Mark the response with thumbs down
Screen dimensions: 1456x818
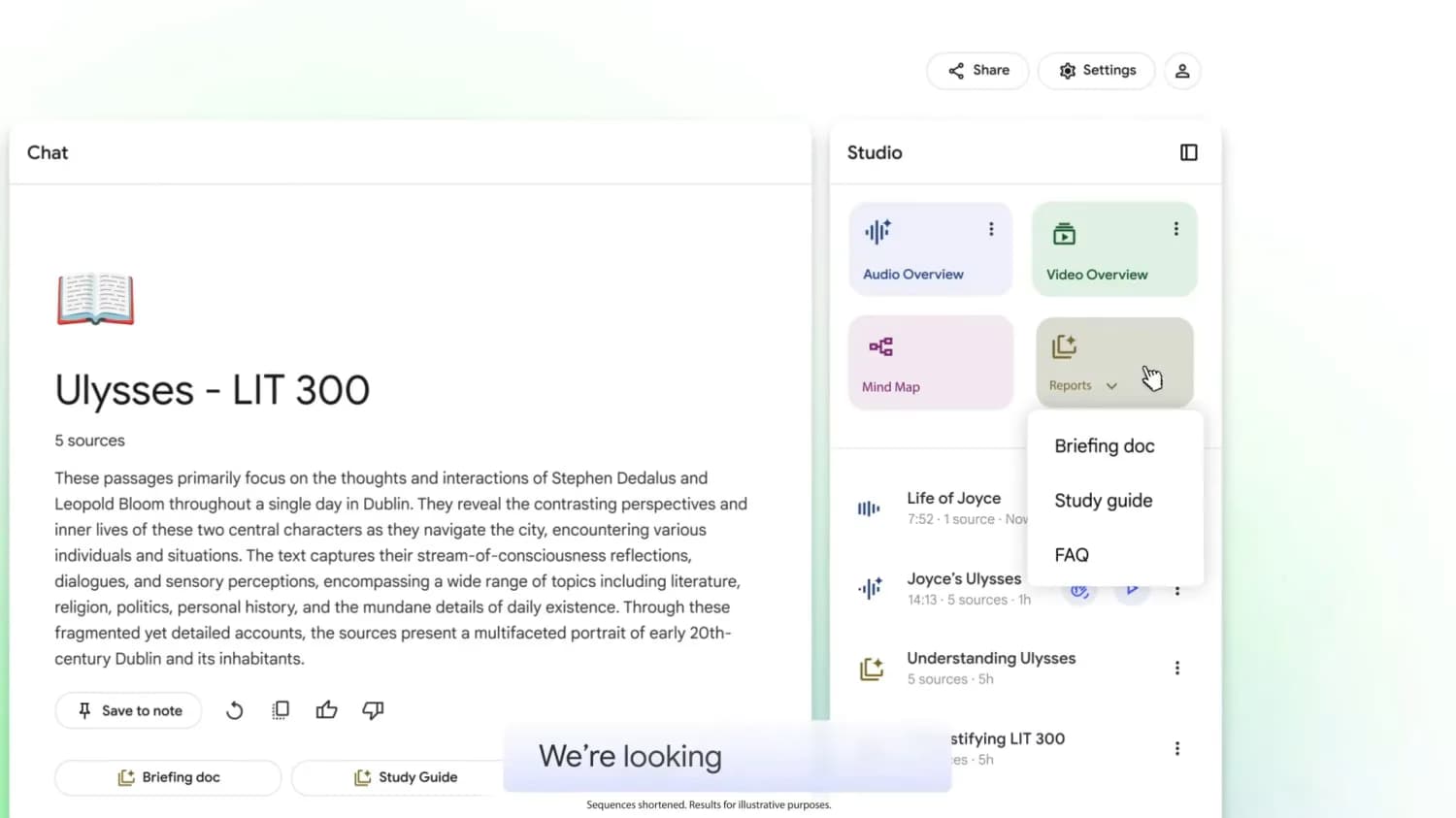(x=373, y=710)
